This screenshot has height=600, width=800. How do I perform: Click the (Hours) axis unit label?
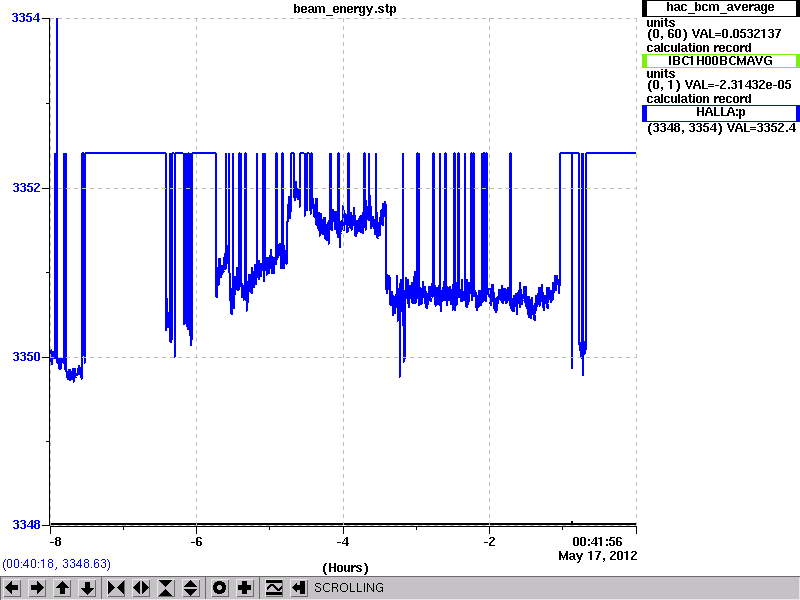[x=345, y=568]
